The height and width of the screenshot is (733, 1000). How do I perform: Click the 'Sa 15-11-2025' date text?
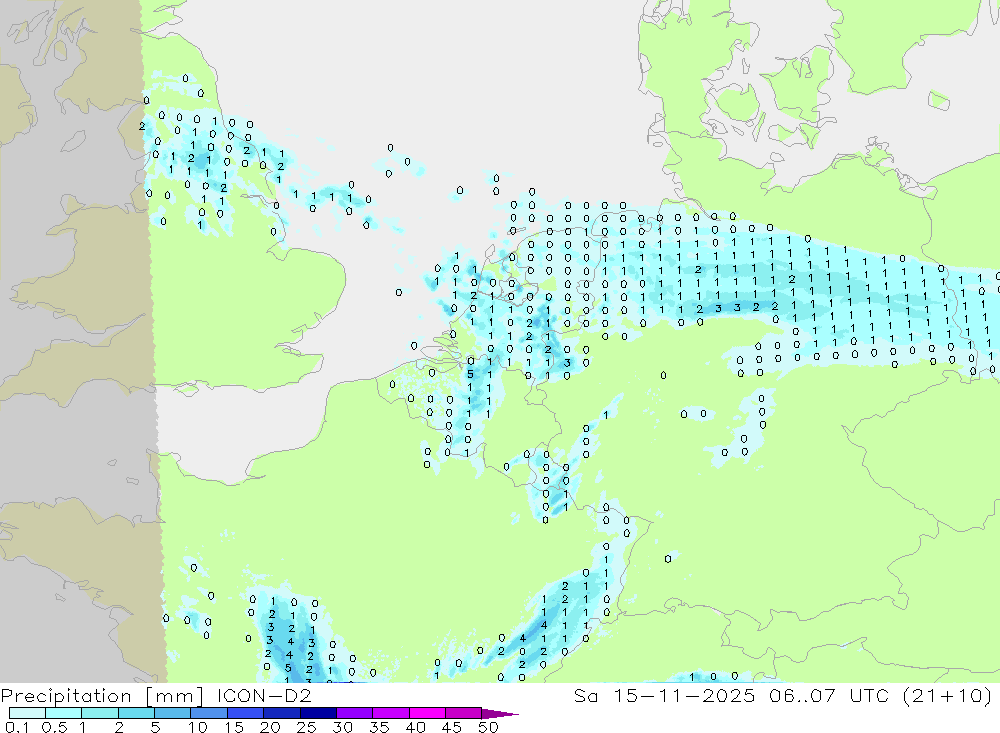664,695
